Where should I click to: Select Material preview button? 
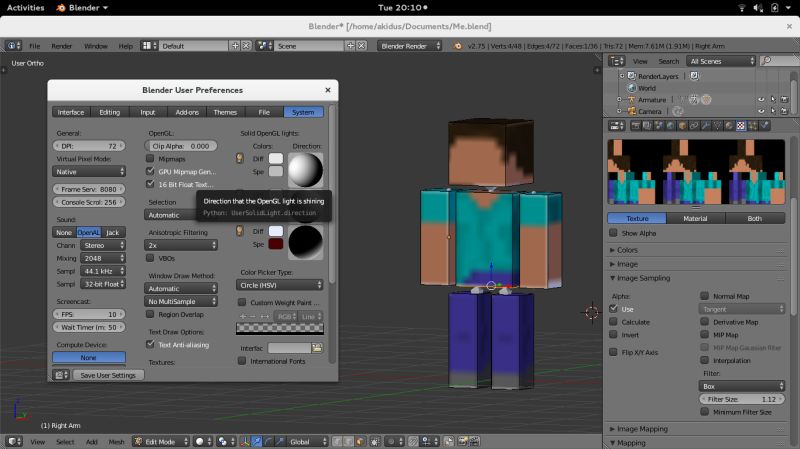click(x=695, y=218)
